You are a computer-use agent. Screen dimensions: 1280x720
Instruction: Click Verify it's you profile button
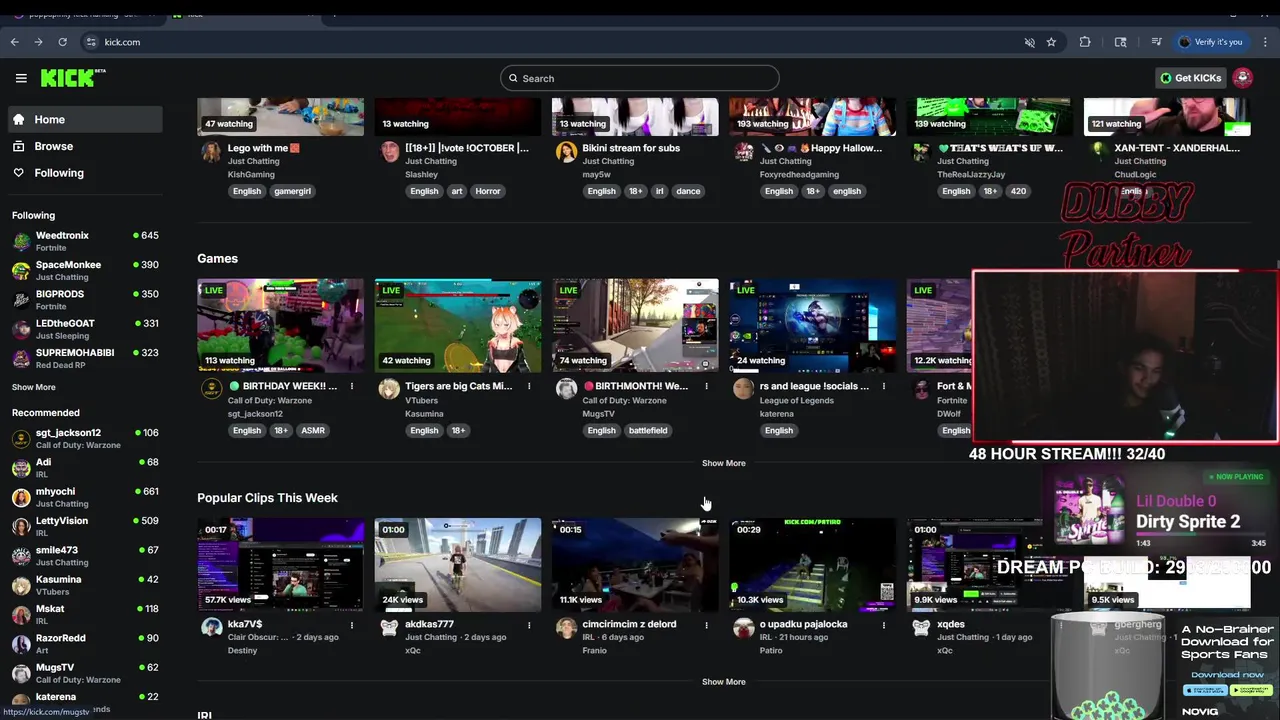pos(1210,42)
